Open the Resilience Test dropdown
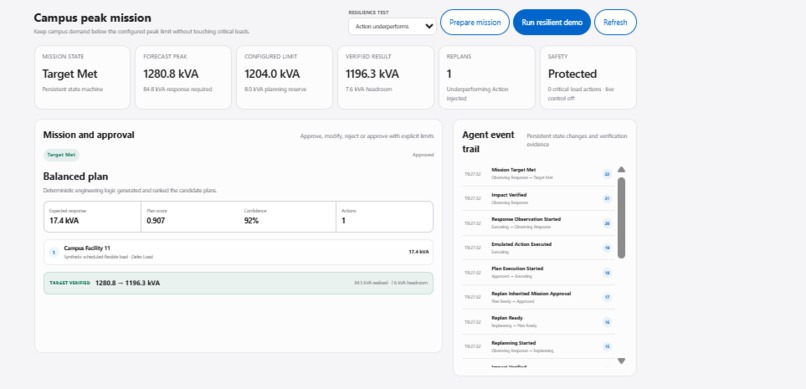806x389 pixels. pyautogui.click(x=392, y=26)
